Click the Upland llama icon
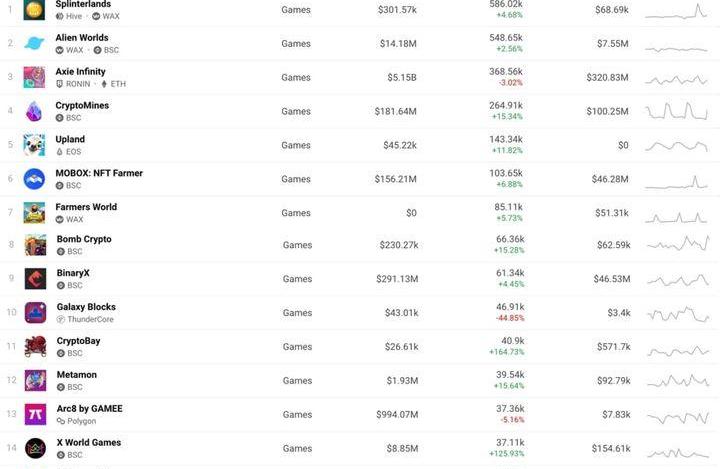 tap(34, 145)
